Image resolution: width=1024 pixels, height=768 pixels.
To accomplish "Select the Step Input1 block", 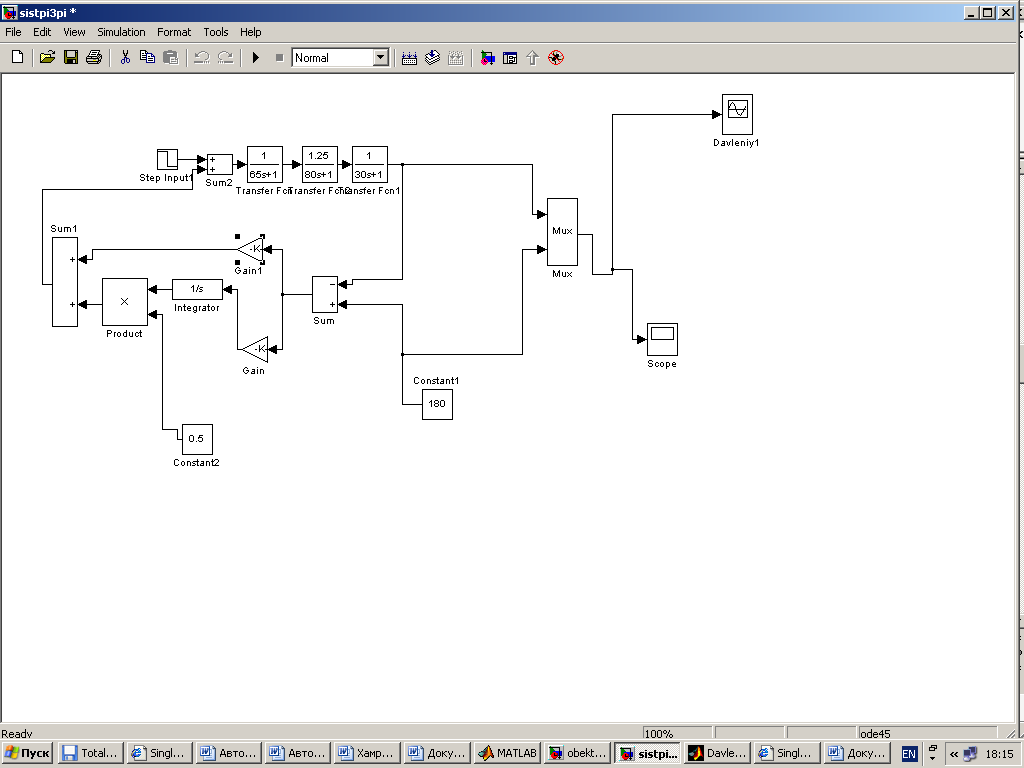I will click(167, 159).
